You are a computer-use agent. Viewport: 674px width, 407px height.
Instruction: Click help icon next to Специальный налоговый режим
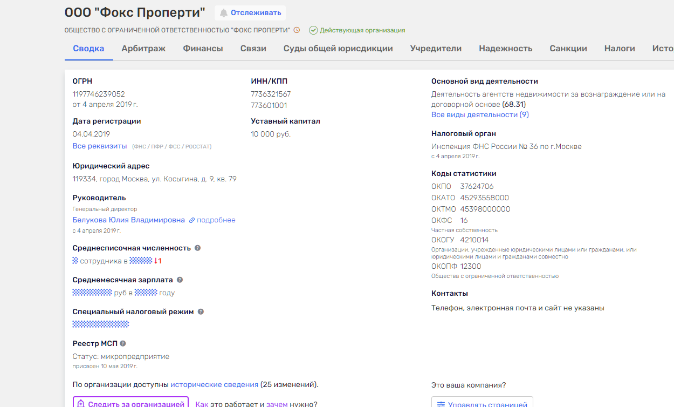[201, 312]
